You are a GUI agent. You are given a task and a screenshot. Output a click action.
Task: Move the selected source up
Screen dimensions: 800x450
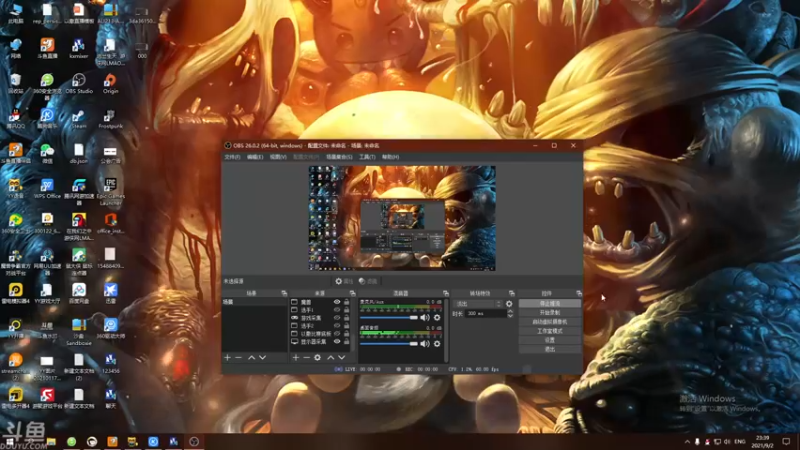(x=331, y=358)
